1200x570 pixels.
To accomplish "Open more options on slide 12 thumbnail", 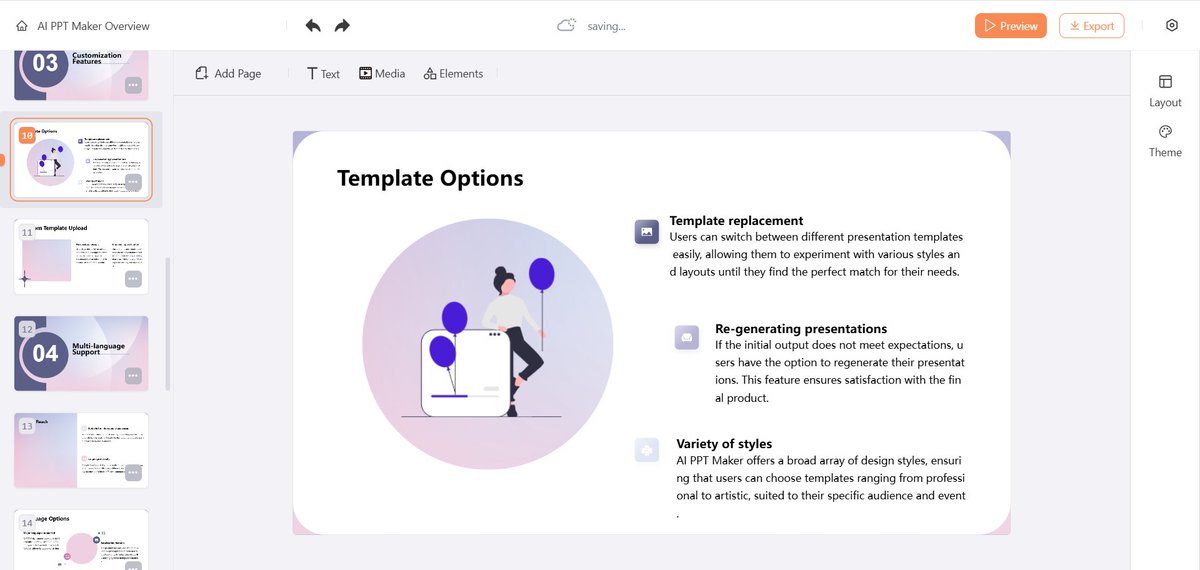I will pos(133,376).
